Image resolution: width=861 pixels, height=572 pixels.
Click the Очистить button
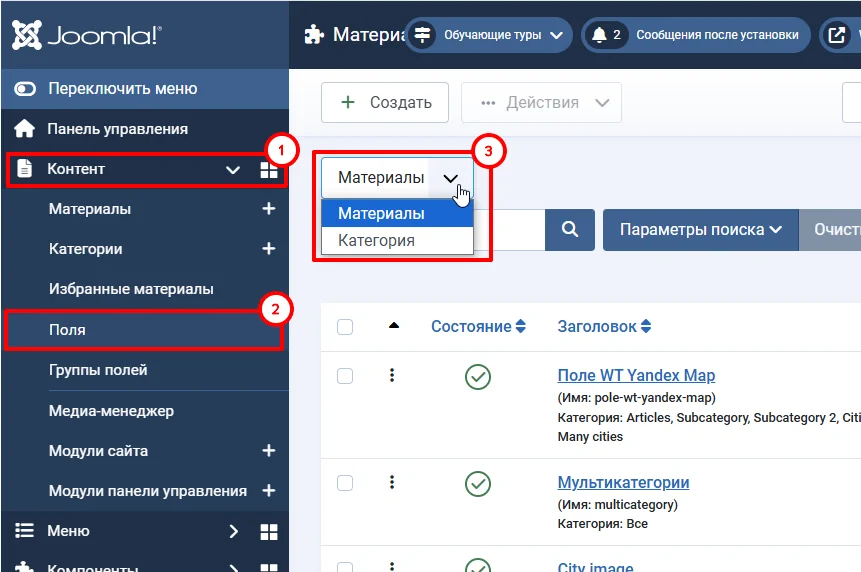pyautogui.click(x=830, y=229)
